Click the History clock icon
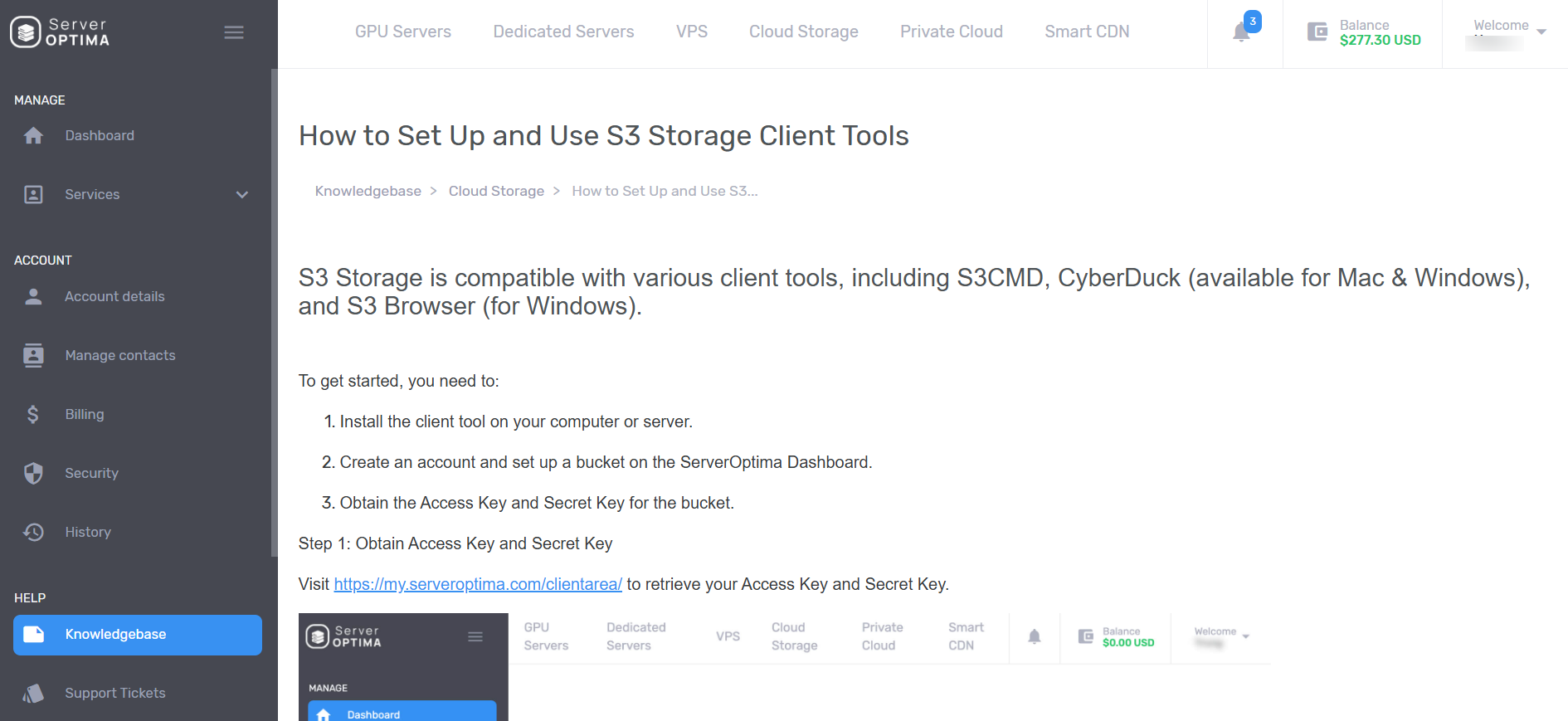Viewport: 1568px width, 721px height. point(33,532)
